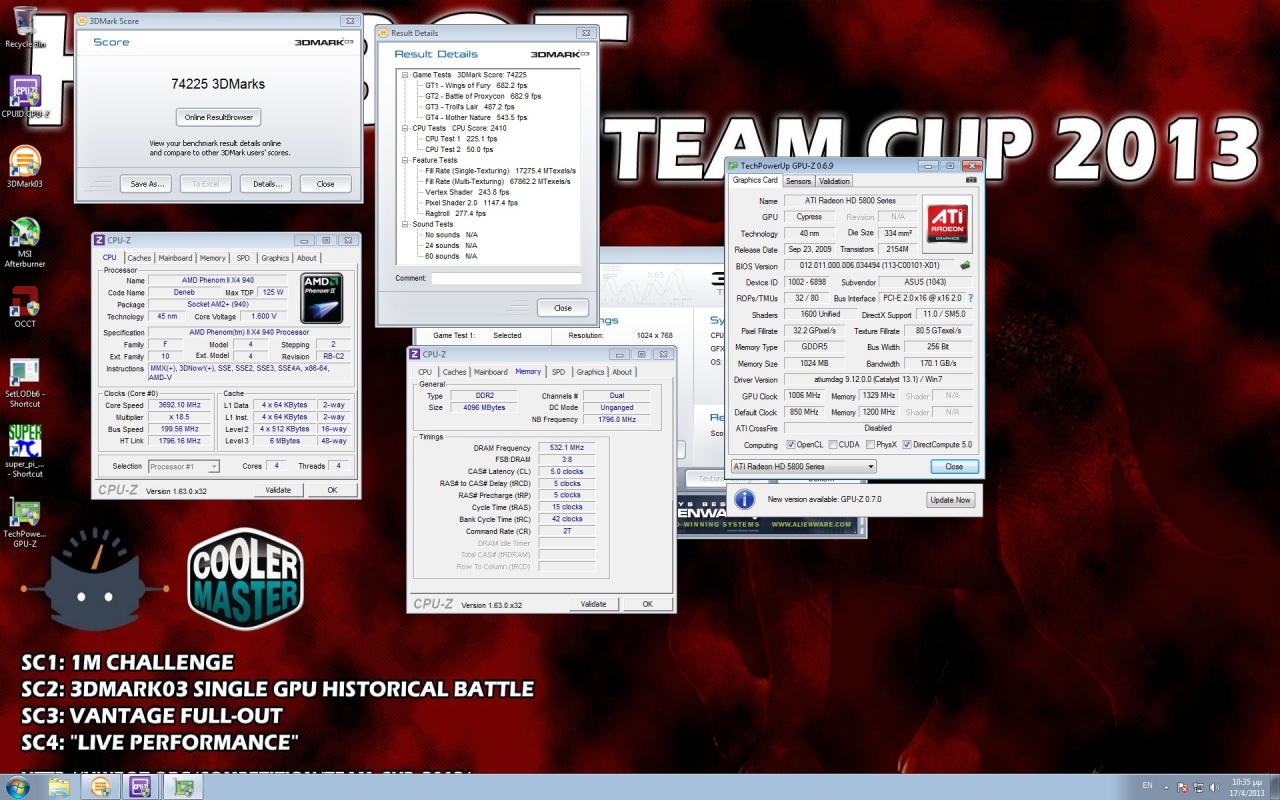Click the blue info icon in update notice
Screen dimensions: 1280x800
744,499
